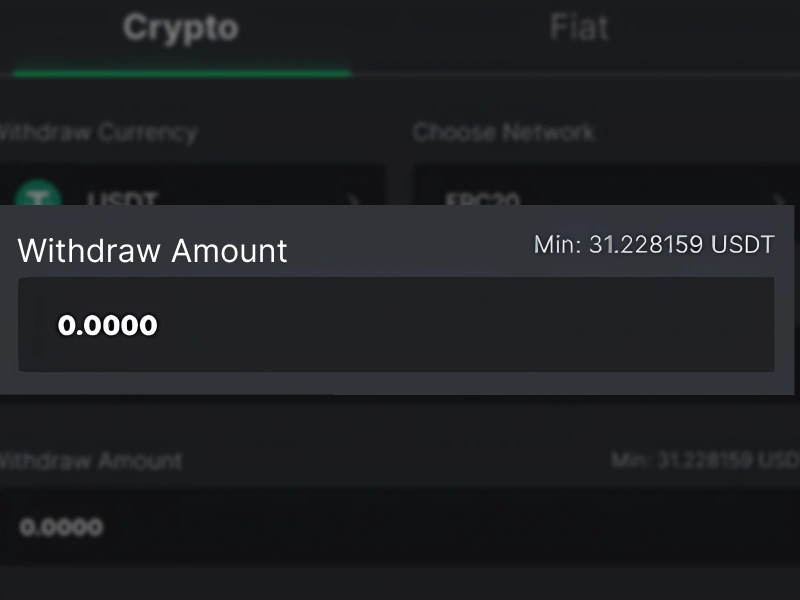Click the green underline beneath the Crypto tab
The height and width of the screenshot is (600, 800).
180,73
